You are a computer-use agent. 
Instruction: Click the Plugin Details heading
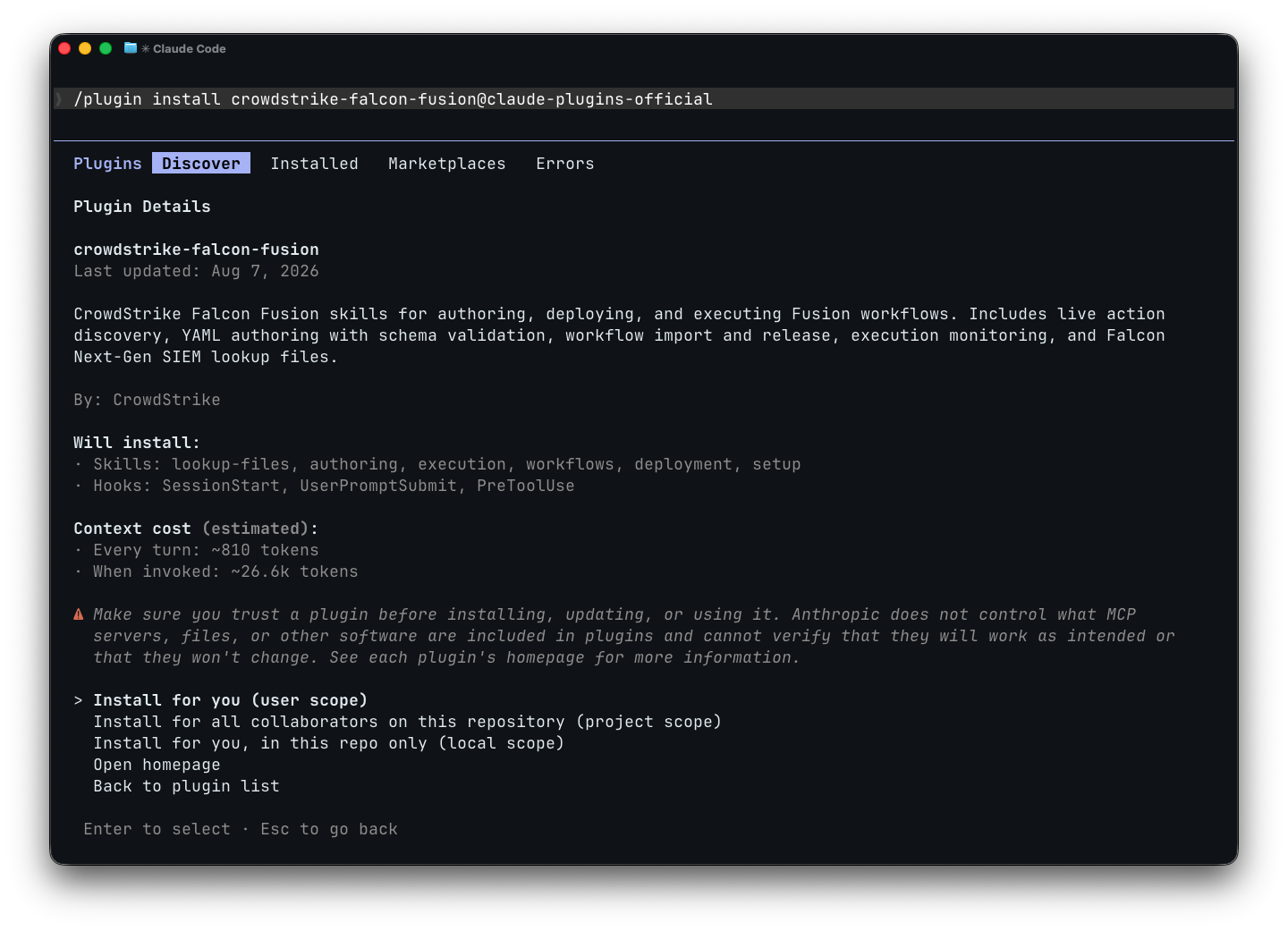click(142, 207)
